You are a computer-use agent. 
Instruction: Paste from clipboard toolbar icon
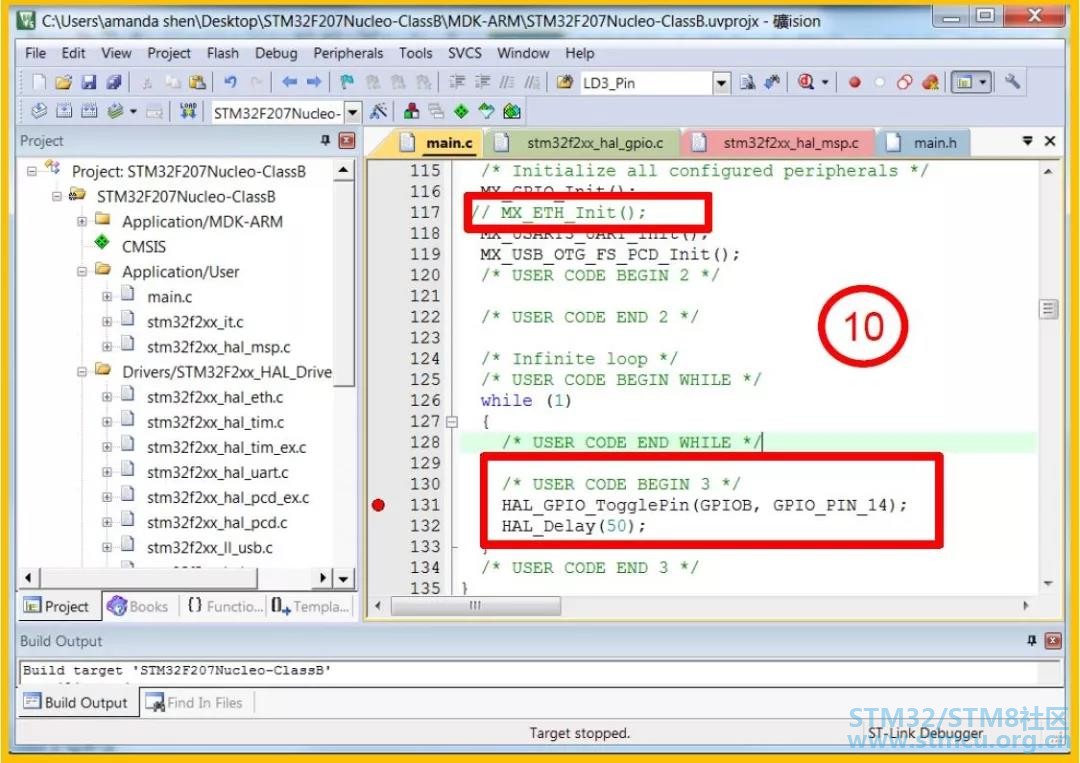197,83
